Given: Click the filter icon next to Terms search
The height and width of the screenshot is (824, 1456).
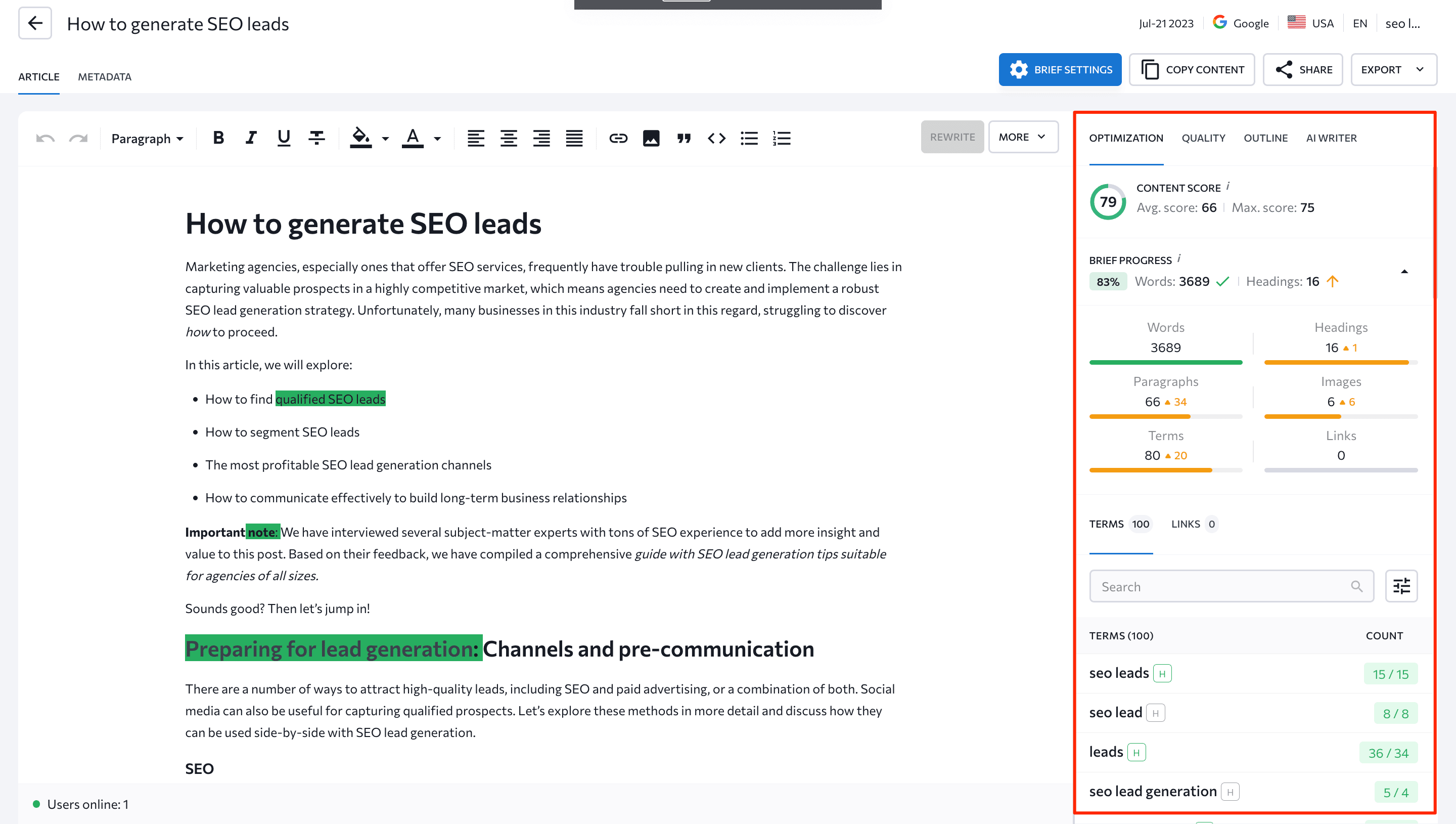Looking at the screenshot, I should (1401, 586).
